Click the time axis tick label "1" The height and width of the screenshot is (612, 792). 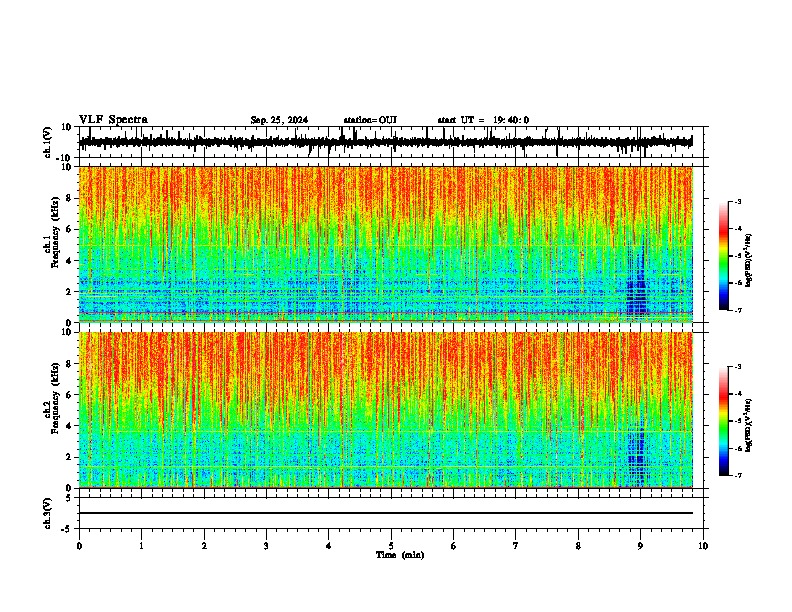141,546
